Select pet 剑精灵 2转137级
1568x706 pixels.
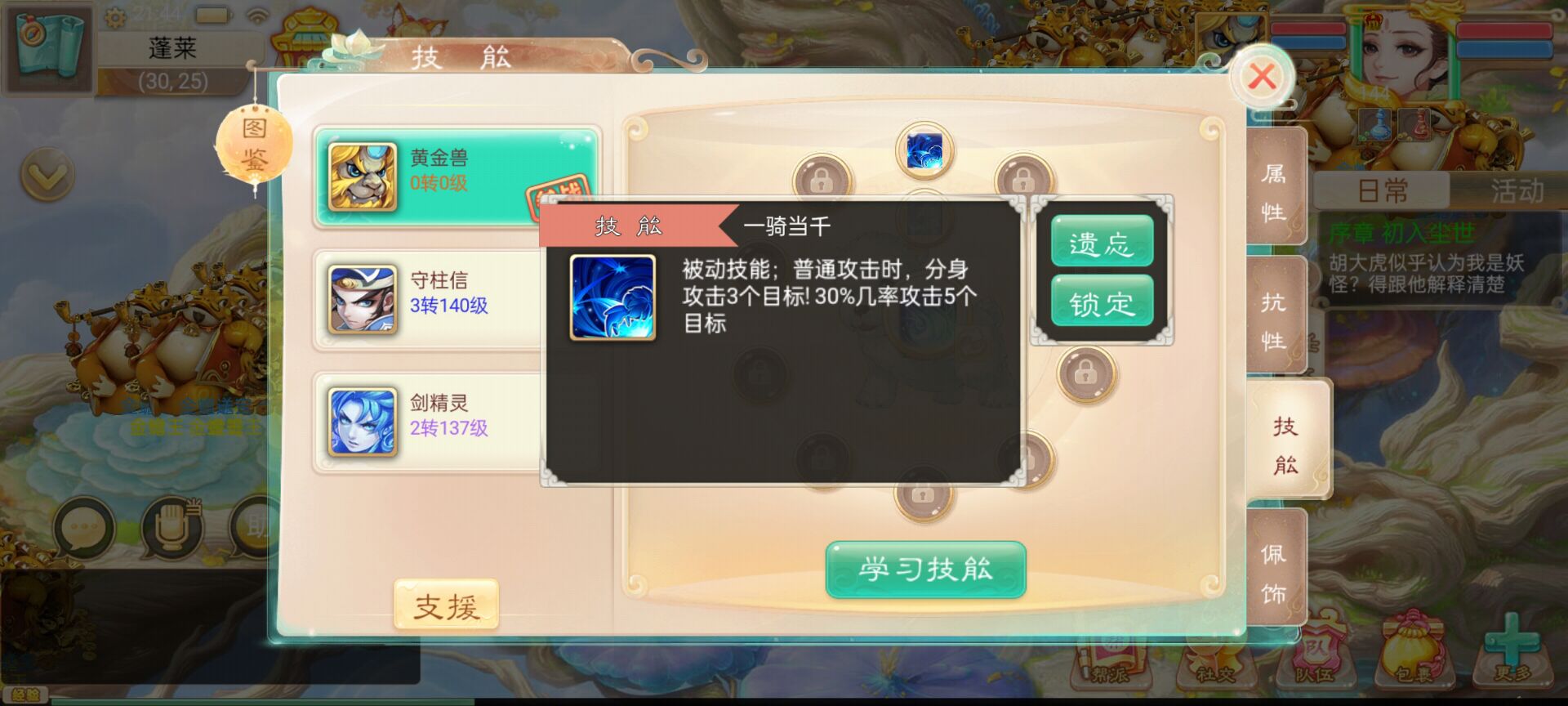tap(428, 422)
